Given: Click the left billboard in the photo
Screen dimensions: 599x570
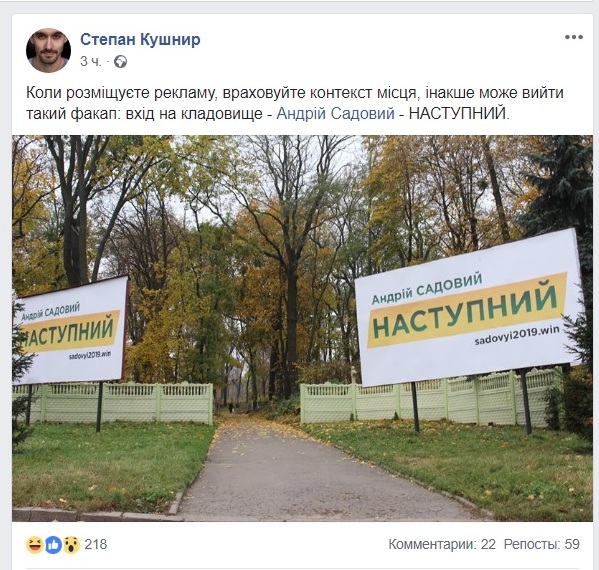Looking at the screenshot, I should click(70, 330).
